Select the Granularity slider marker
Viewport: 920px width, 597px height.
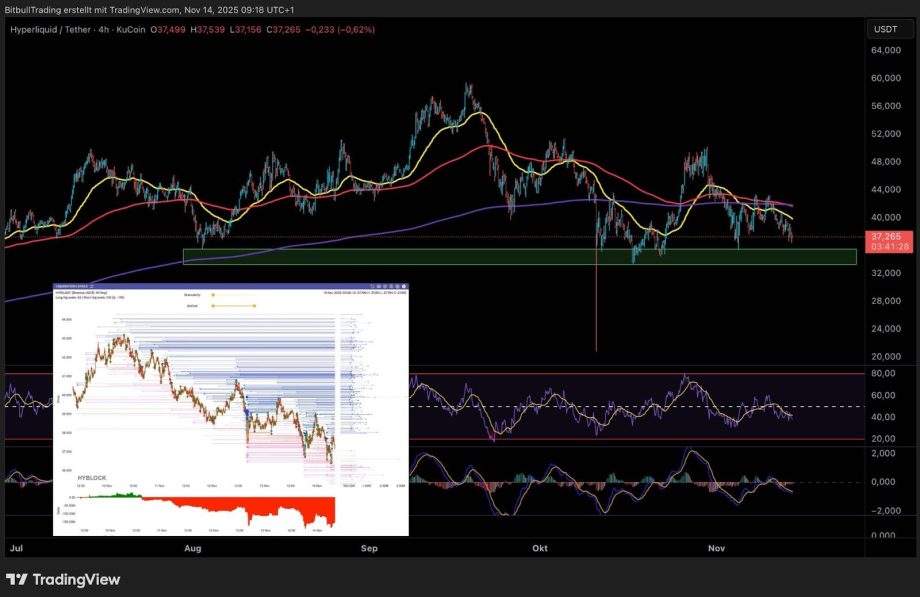tap(213, 293)
